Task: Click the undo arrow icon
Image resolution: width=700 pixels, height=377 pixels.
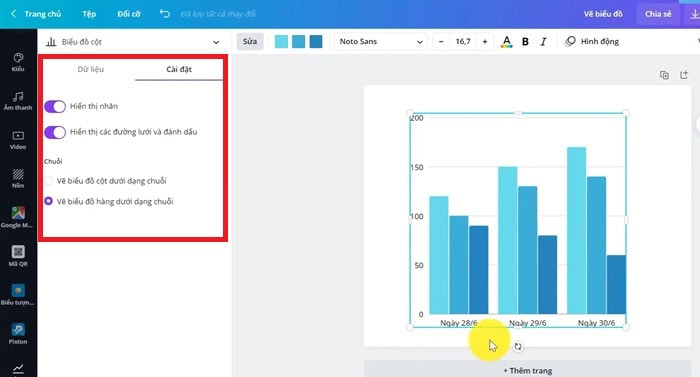Action: pos(165,14)
